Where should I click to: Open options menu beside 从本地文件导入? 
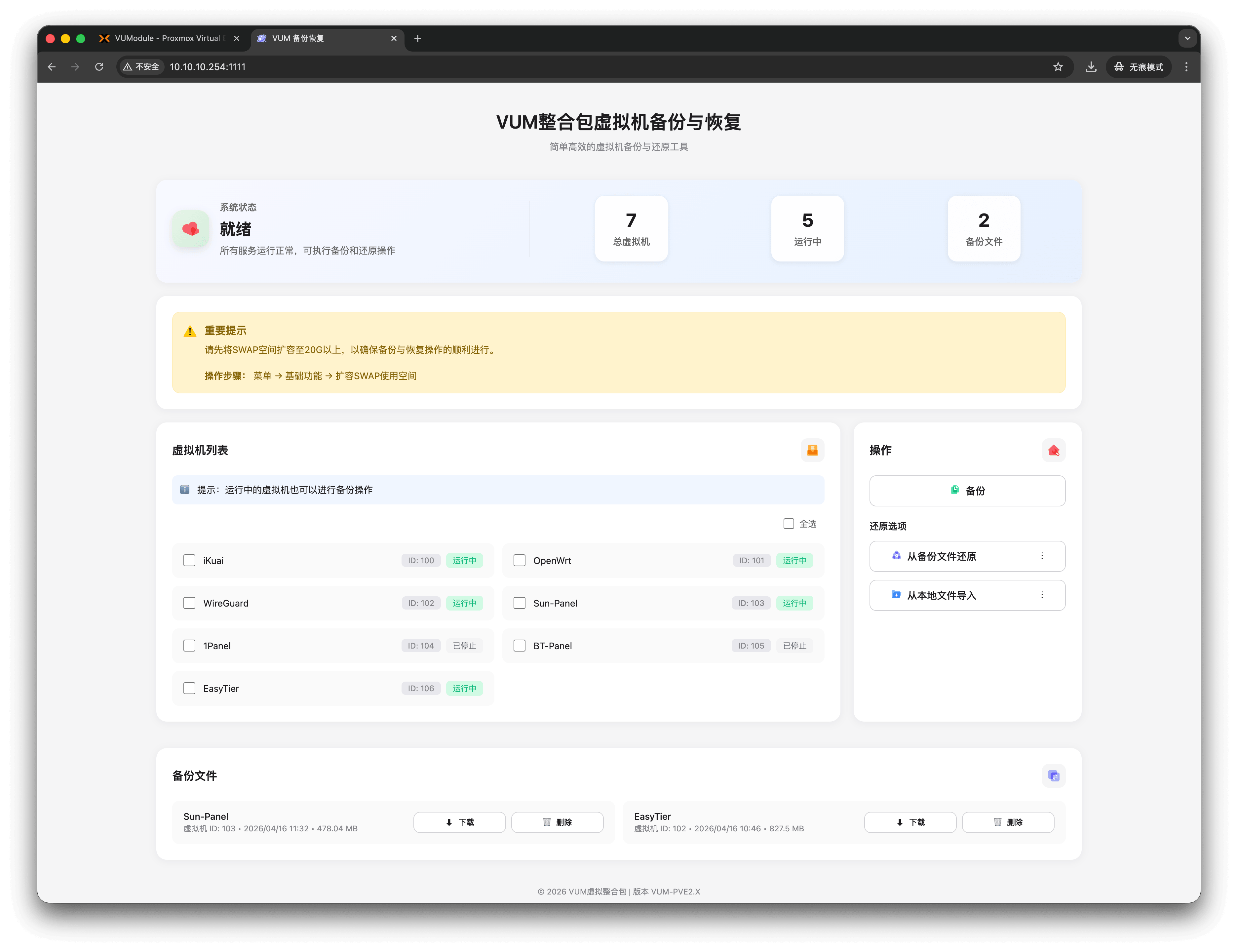click(x=1041, y=595)
